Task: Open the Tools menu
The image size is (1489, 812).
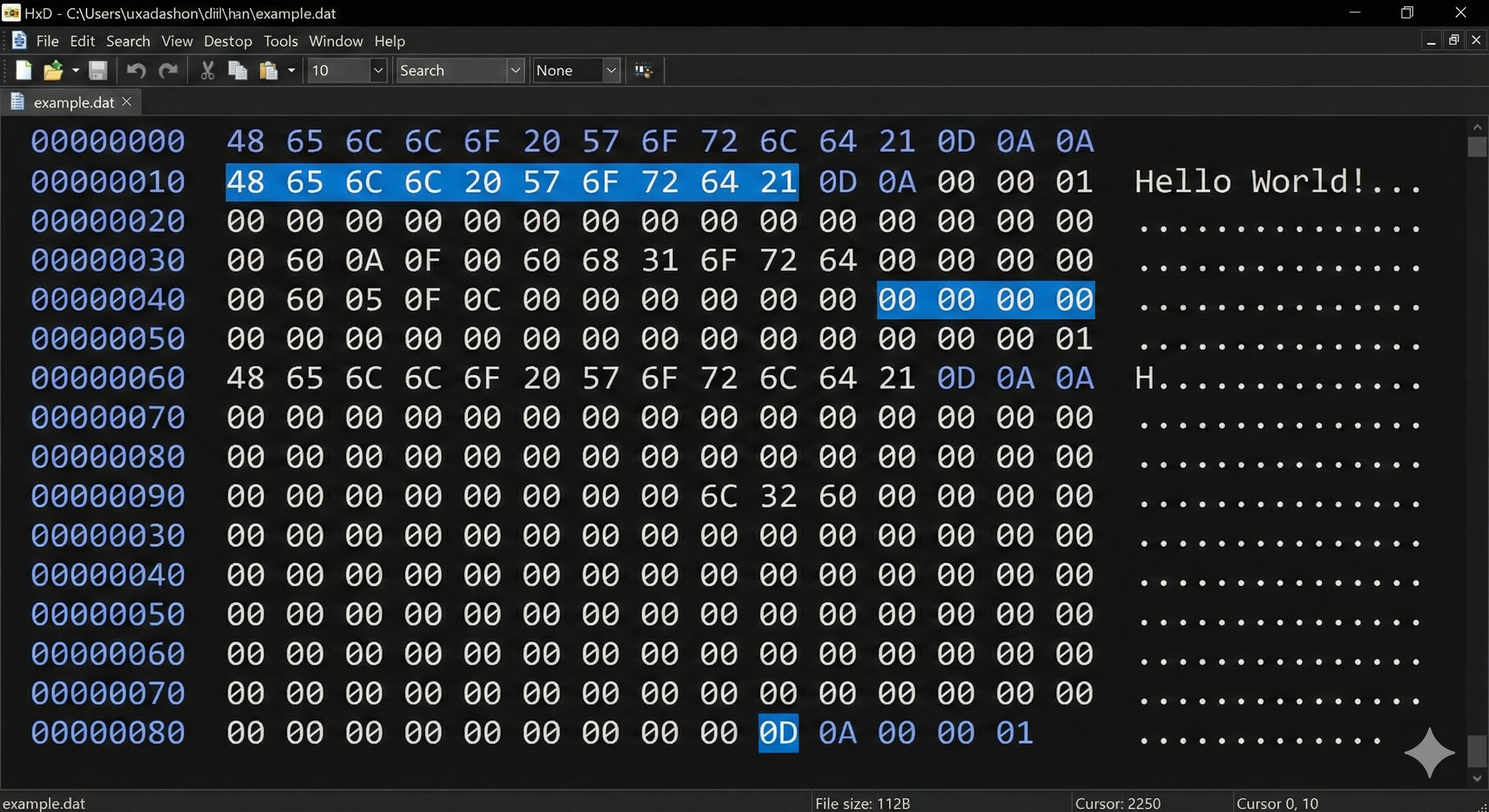Action: click(x=280, y=41)
